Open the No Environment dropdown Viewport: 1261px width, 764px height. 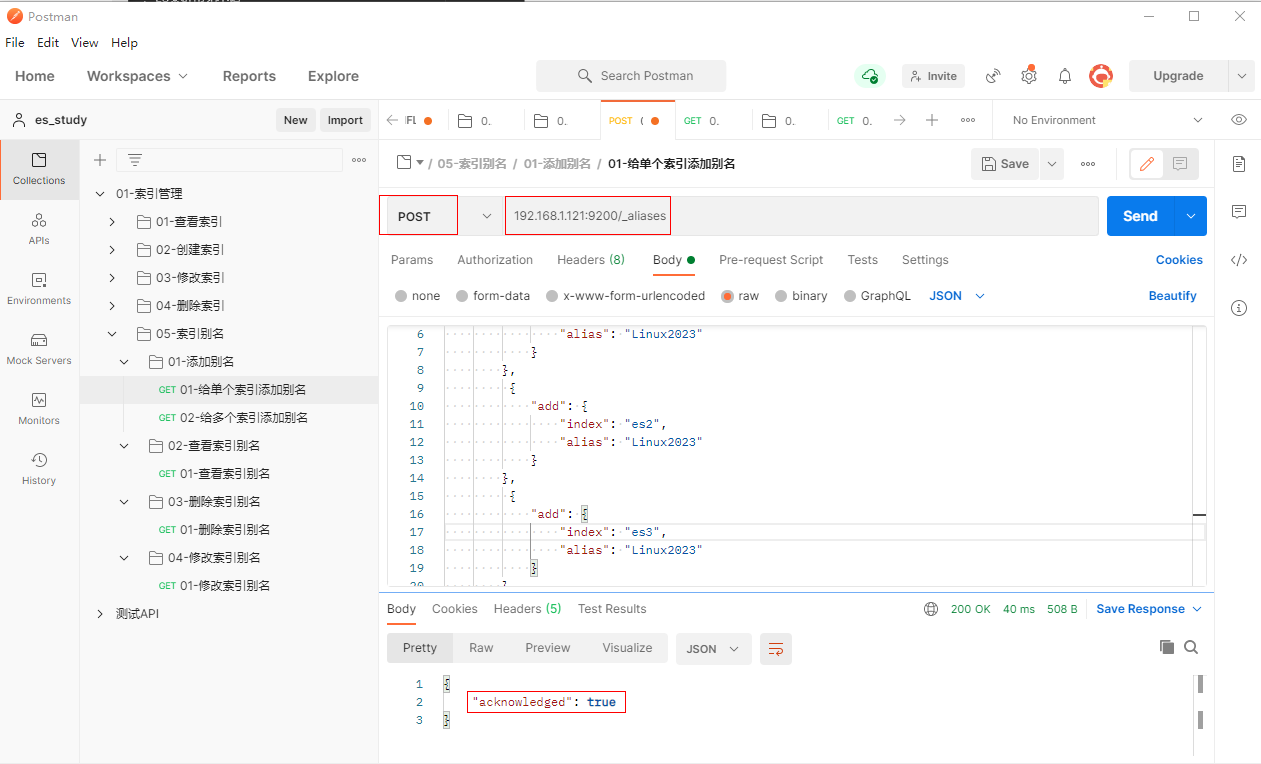tap(1107, 120)
